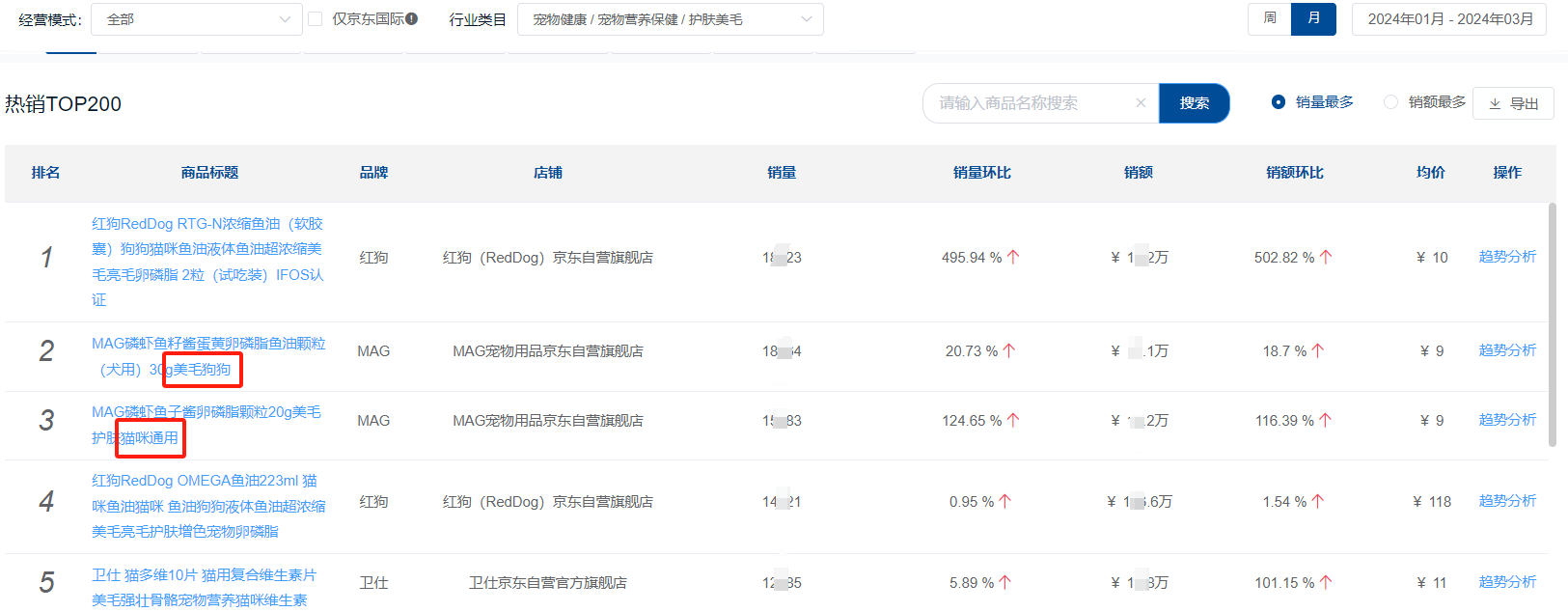
Task: Click the 排名 column header
Action: pos(45,173)
